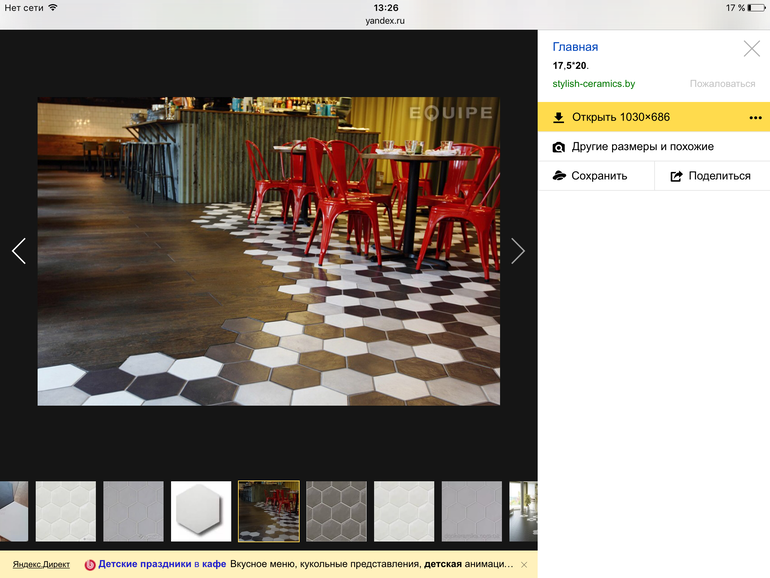
Task: Open more size options via three dots
Action: 755,117
